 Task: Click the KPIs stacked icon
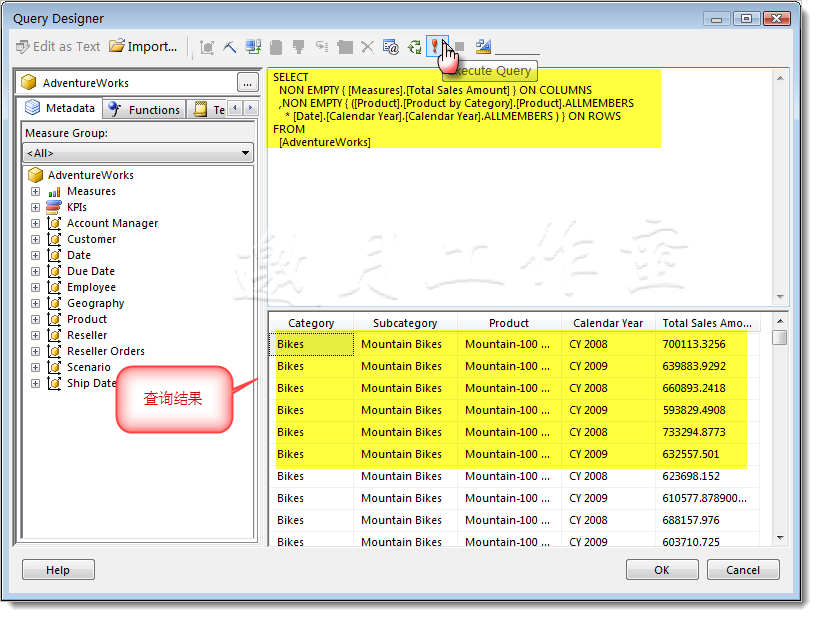pos(54,207)
